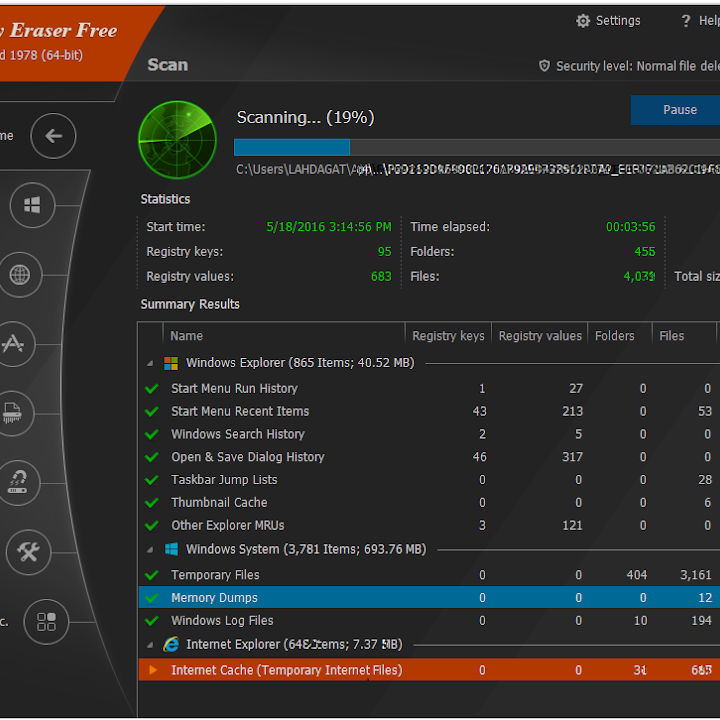This screenshot has height=720, width=720.
Task: Sort by the Files column header
Action: [x=684, y=336]
